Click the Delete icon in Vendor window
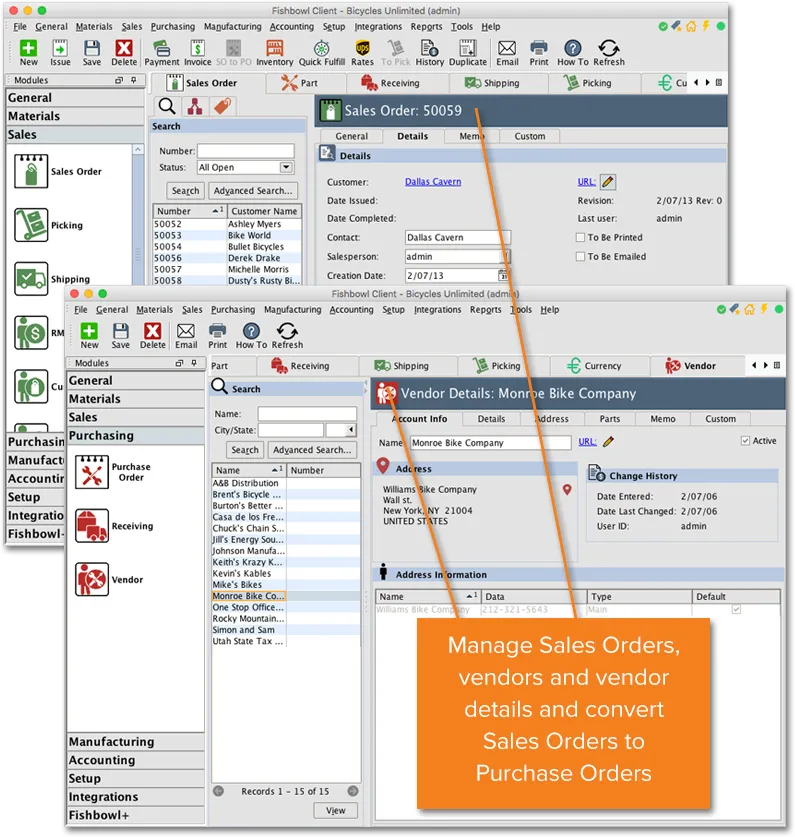 pos(153,336)
